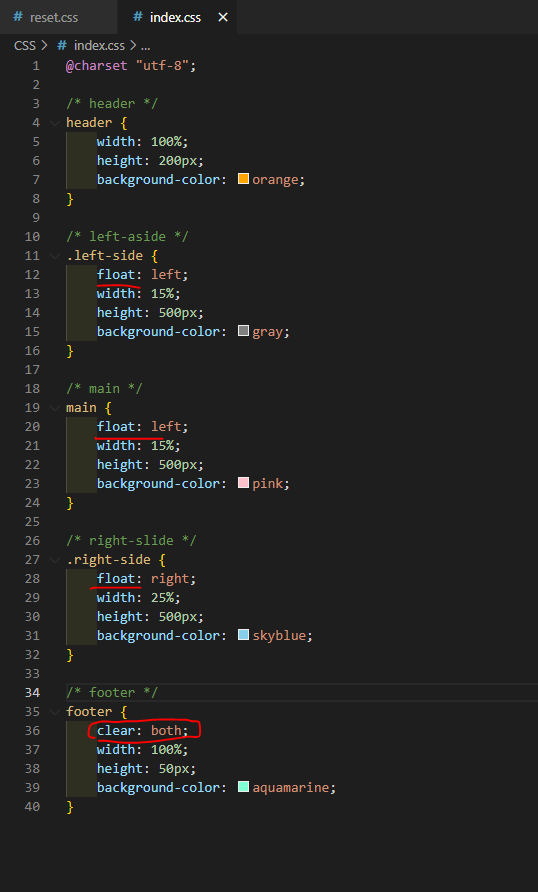Image resolution: width=538 pixels, height=892 pixels.
Task: Collapse the .right-side rule fold arrow
Action: coord(55,559)
